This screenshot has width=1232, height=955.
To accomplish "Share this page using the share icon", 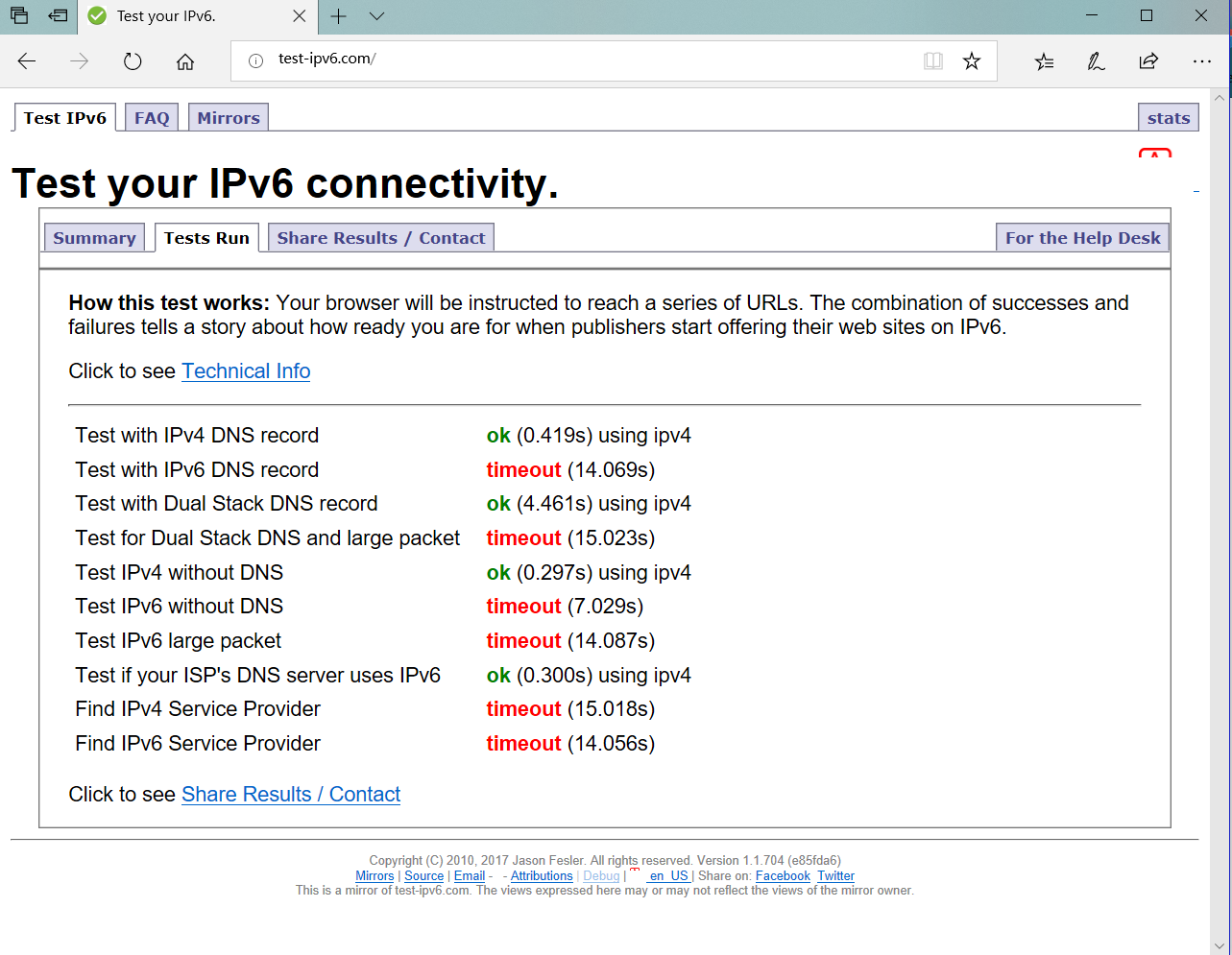I will 1148,60.
